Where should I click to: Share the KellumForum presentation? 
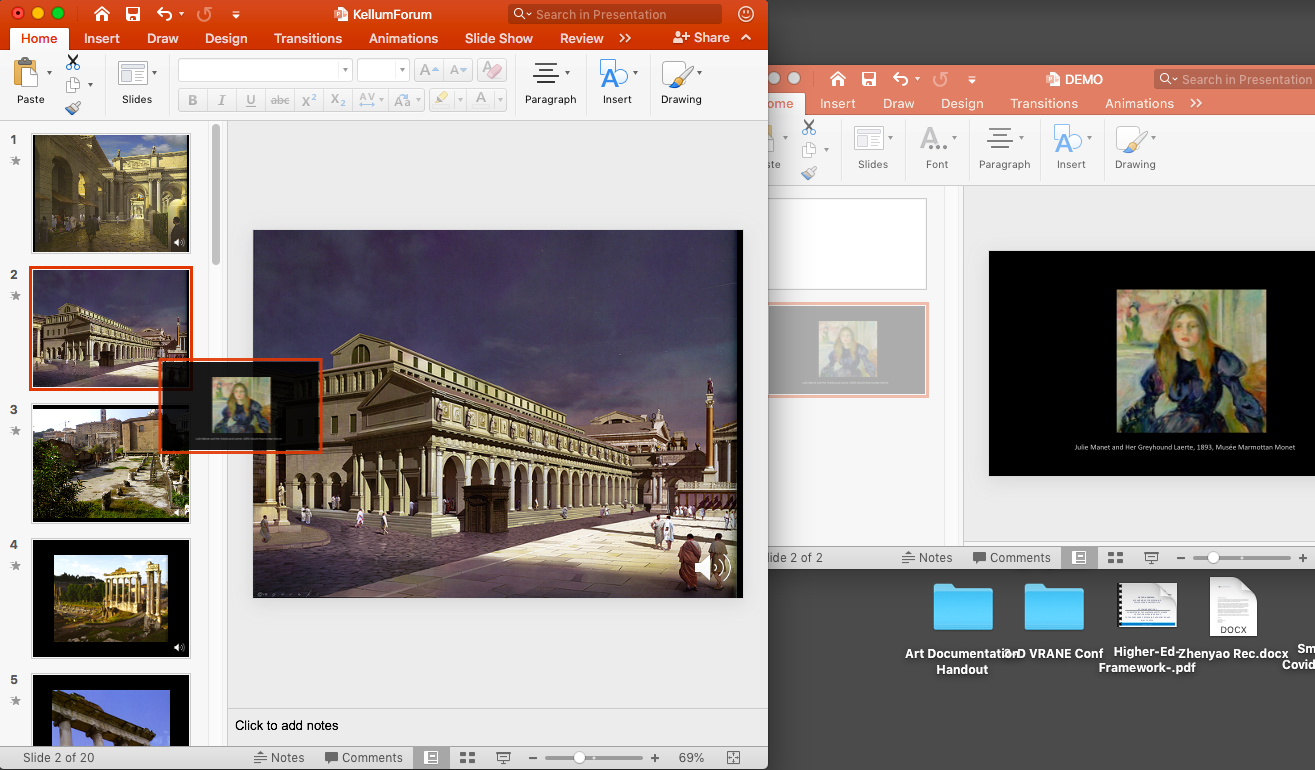point(702,38)
